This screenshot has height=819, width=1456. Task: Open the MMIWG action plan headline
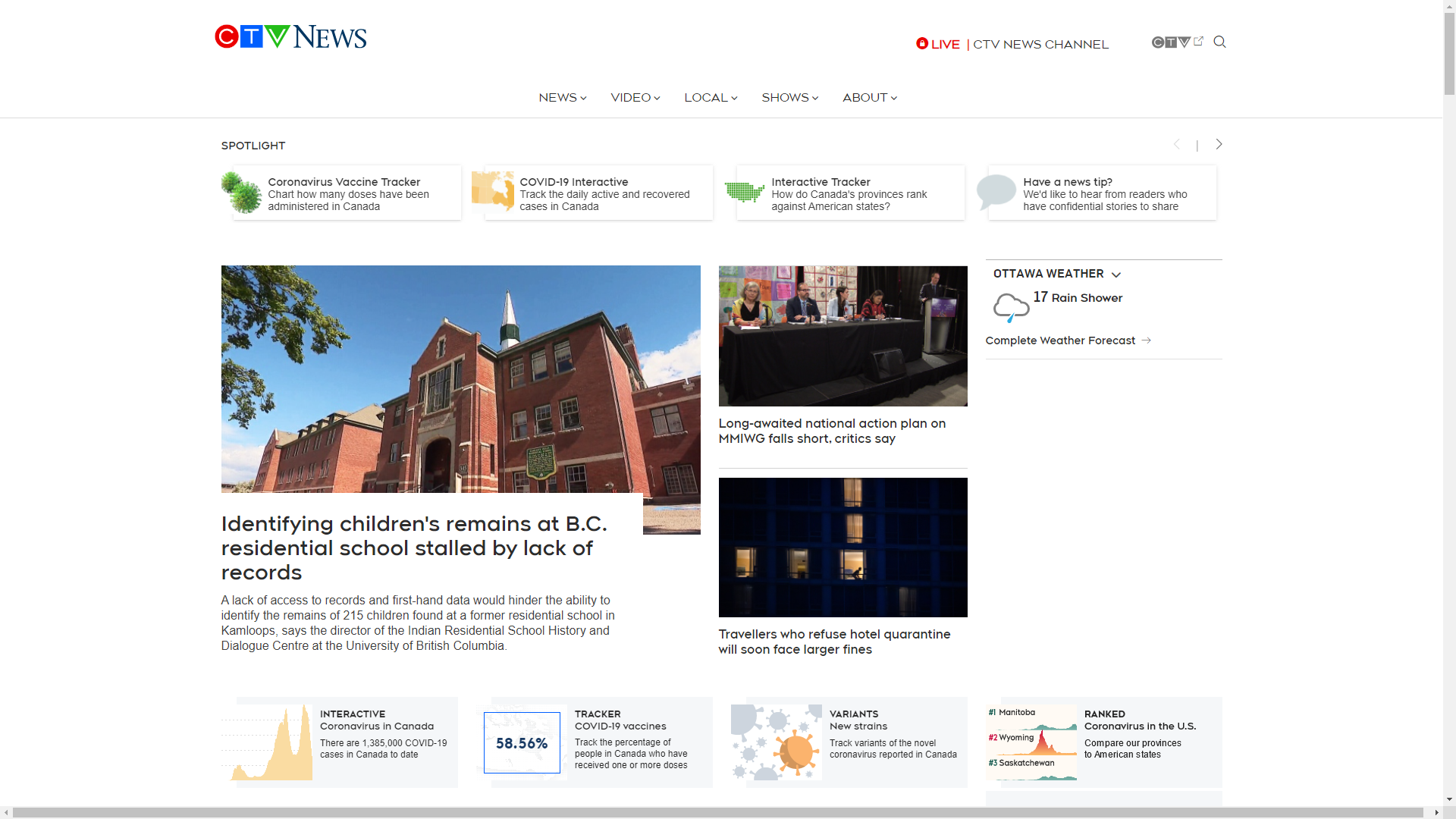tap(832, 431)
